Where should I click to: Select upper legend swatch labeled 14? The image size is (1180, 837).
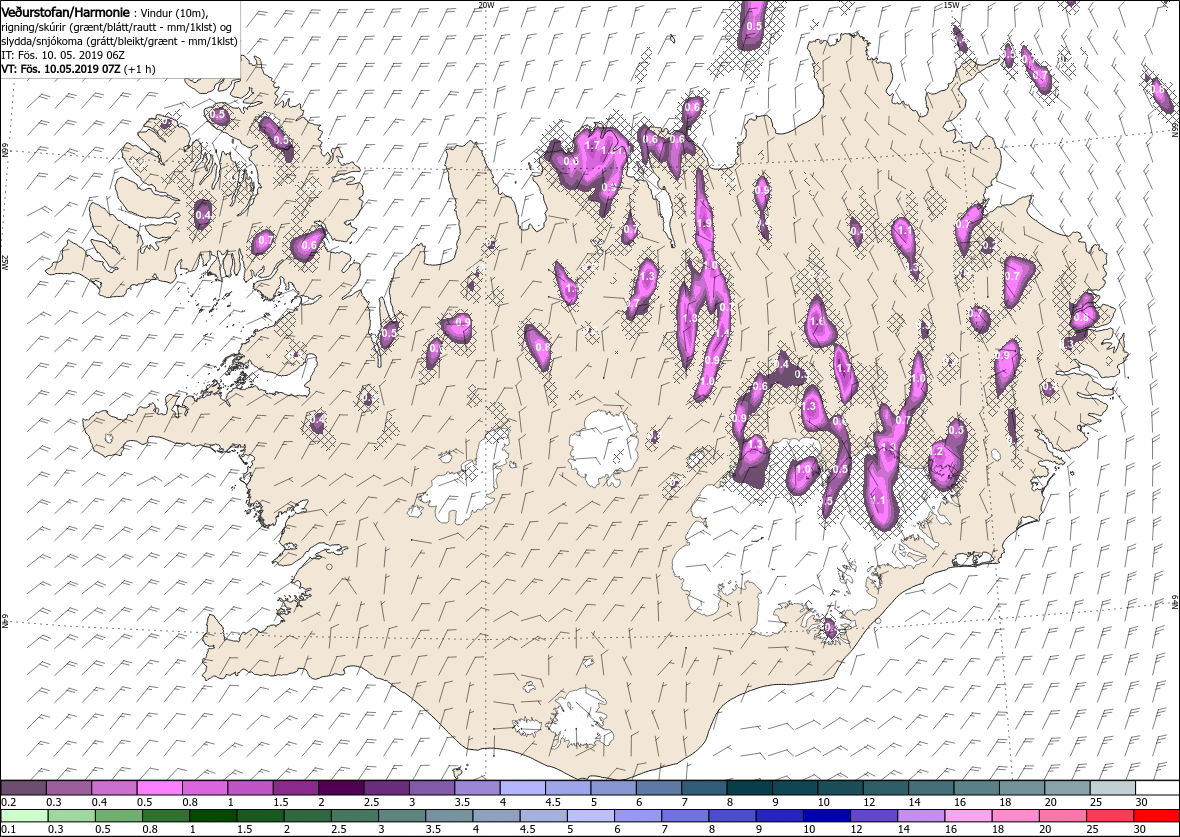930,788
